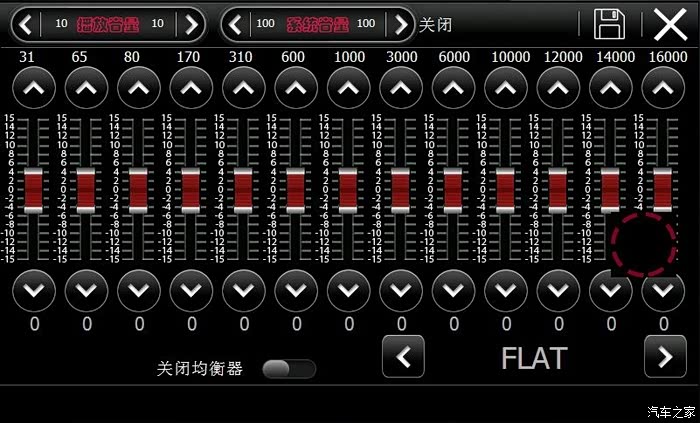
Task: Lower the 65 Hz band with down arrow
Action: 86,291
